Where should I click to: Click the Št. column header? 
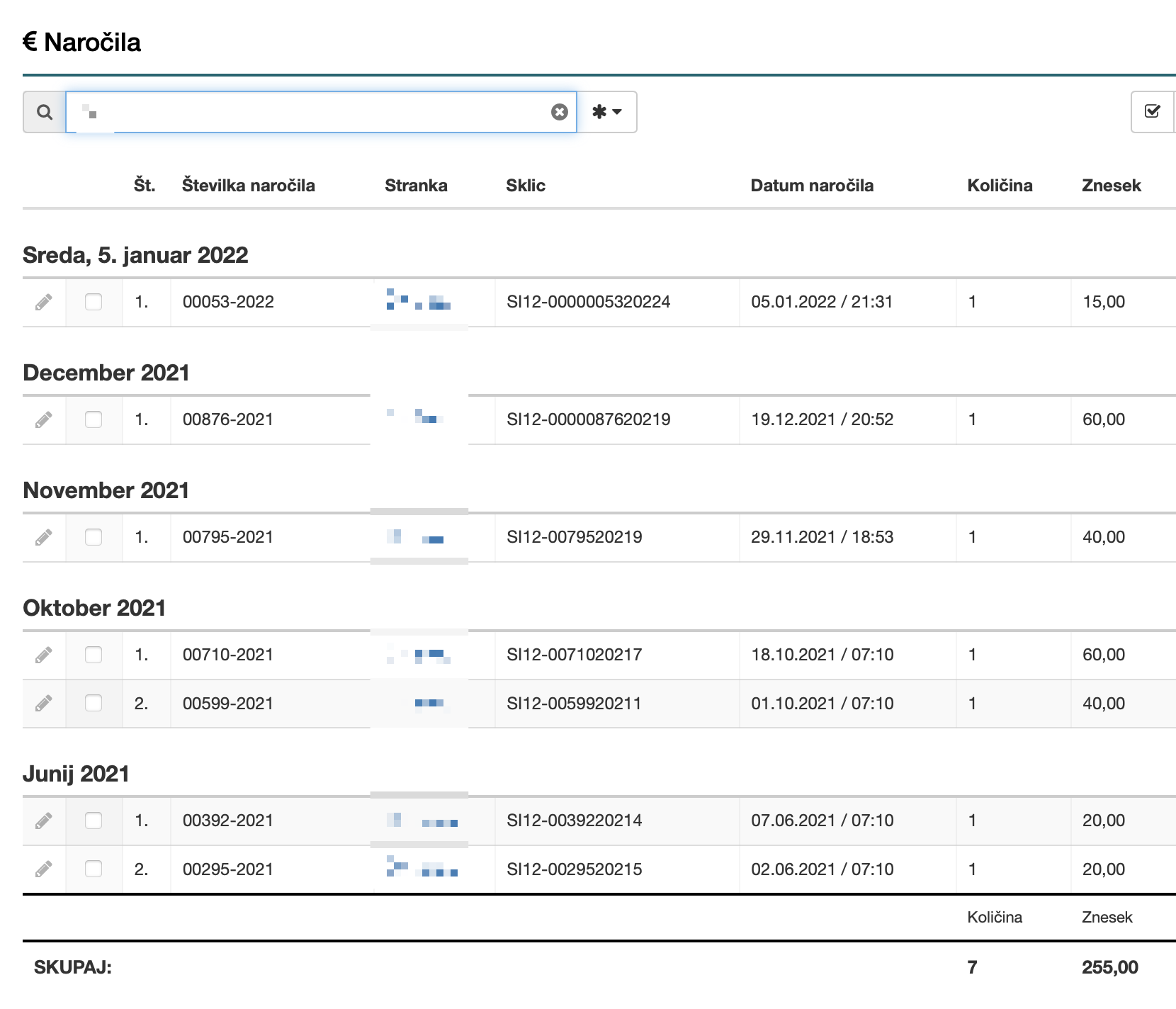(x=145, y=186)
